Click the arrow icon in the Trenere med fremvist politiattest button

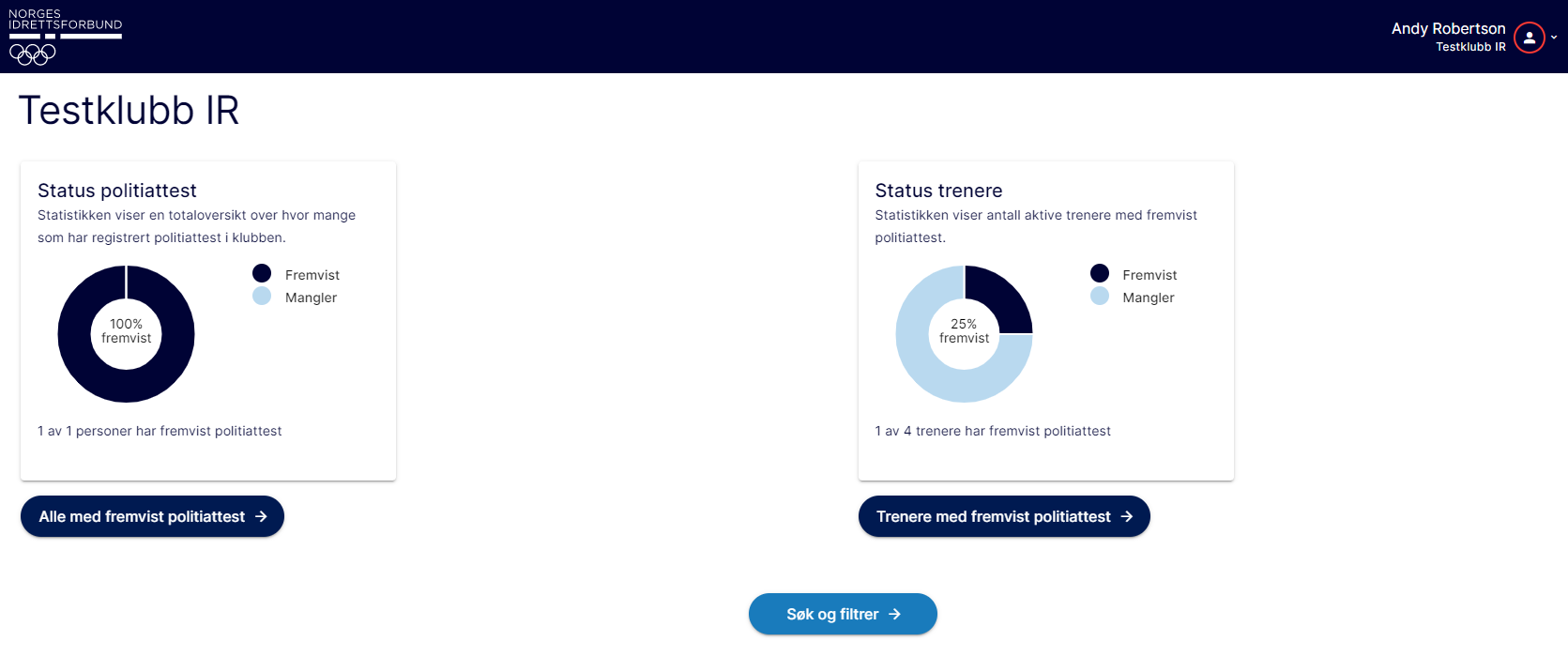1126,516
